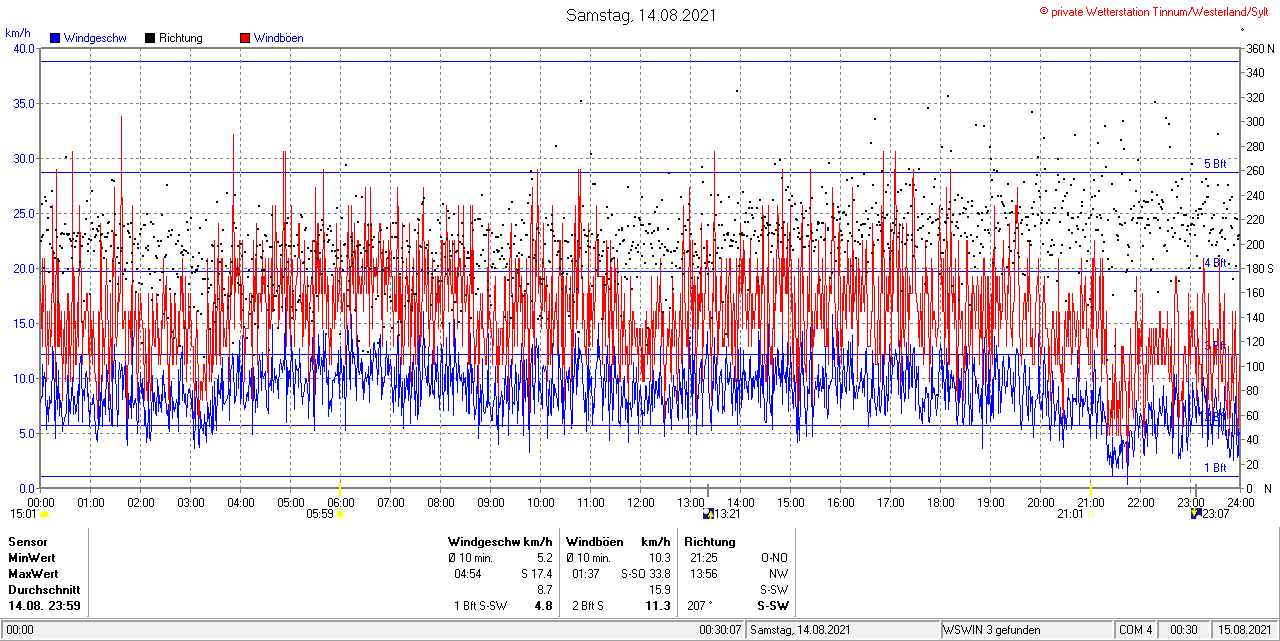Image resolution: width=1280 pixels, height=641 pixels.
Task: Click the 180 S direction axis label
Action: tap(1260, 268)
